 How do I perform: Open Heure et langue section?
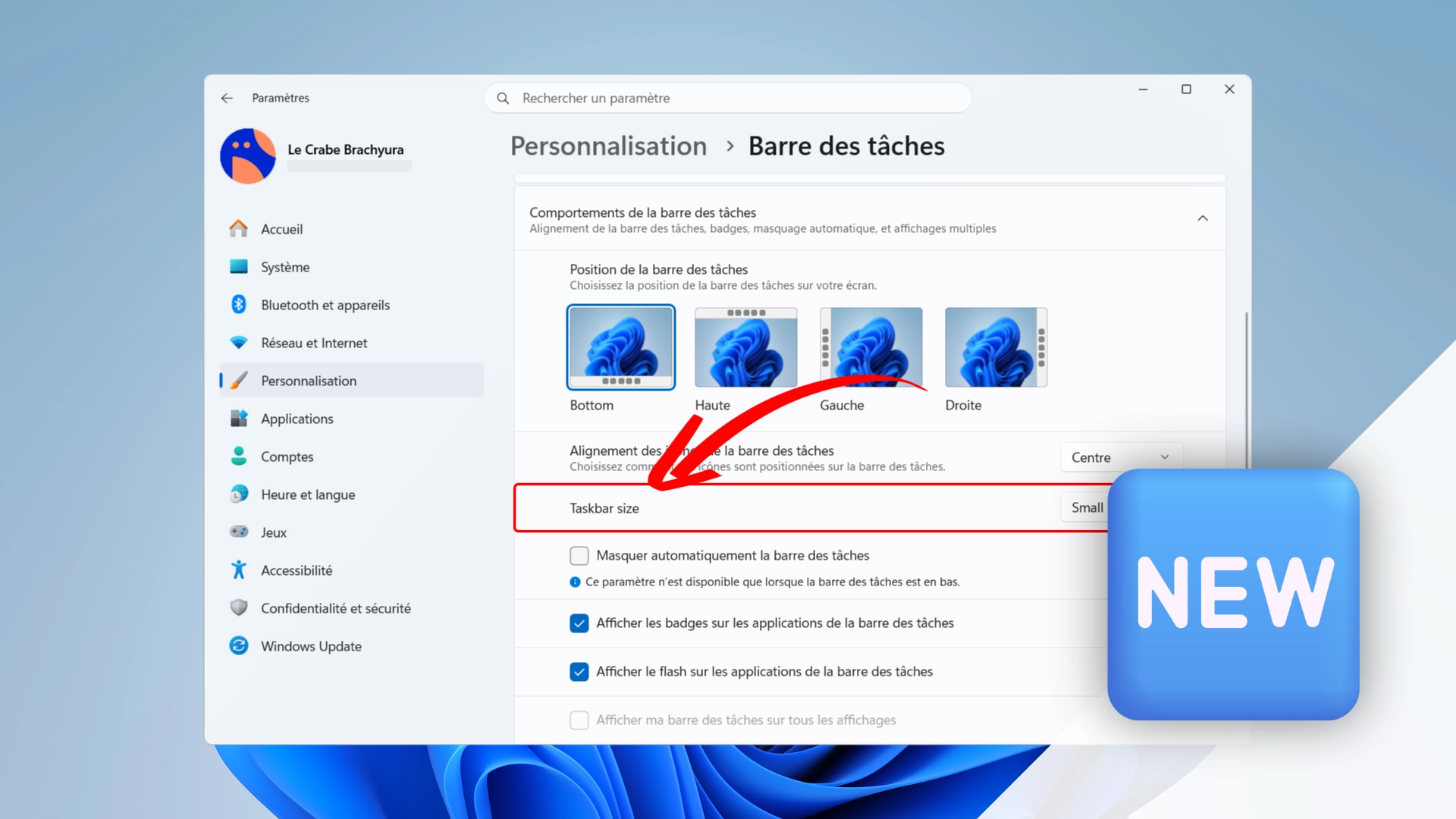[352, 494]
